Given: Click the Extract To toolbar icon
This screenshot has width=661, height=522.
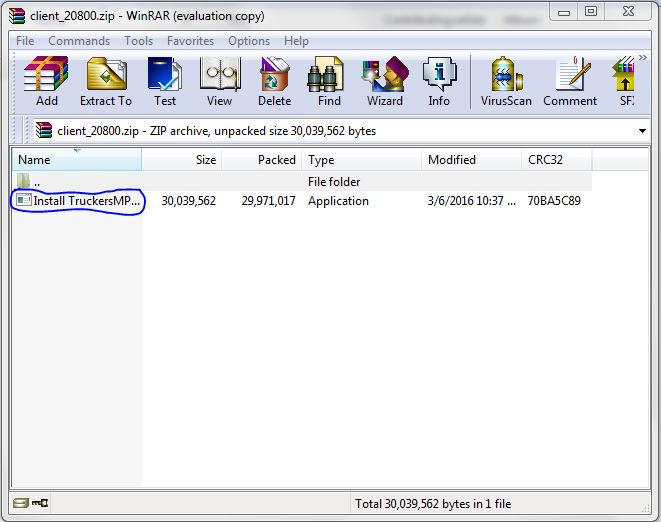Looking at the screenshot, I should click(106, 81).
